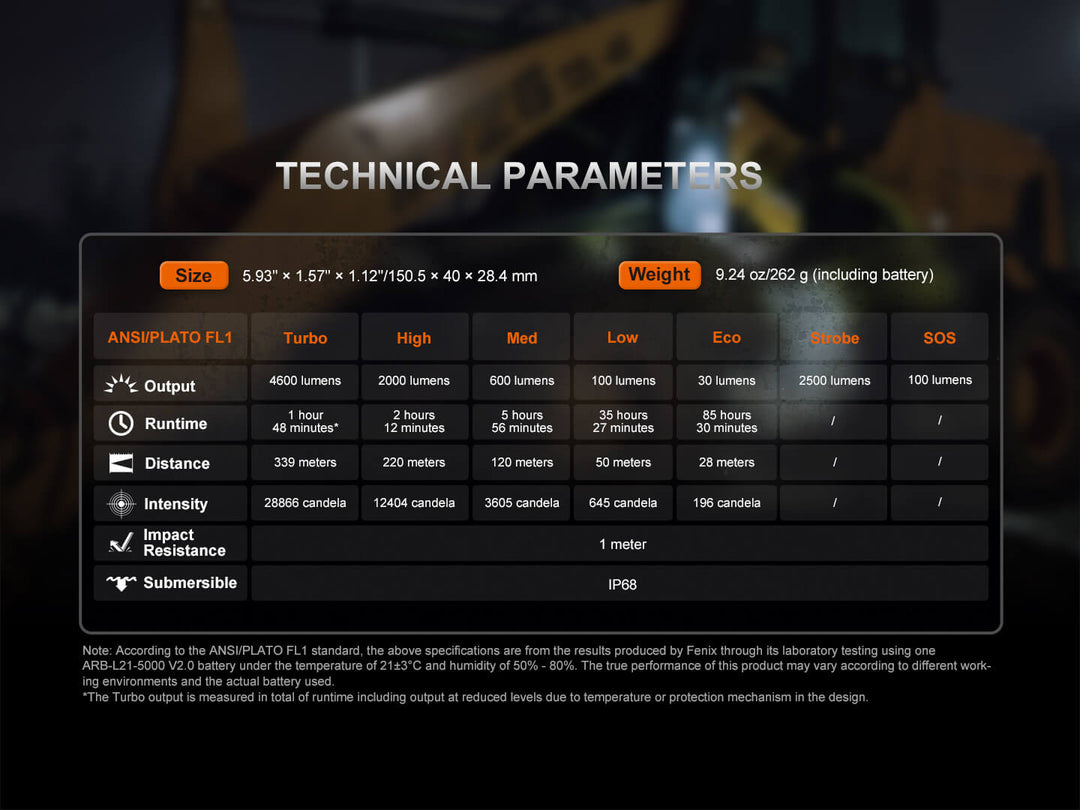Click the Strobe column header
Viewport: 1080px width, 810px height.
(x=833, y=337)
